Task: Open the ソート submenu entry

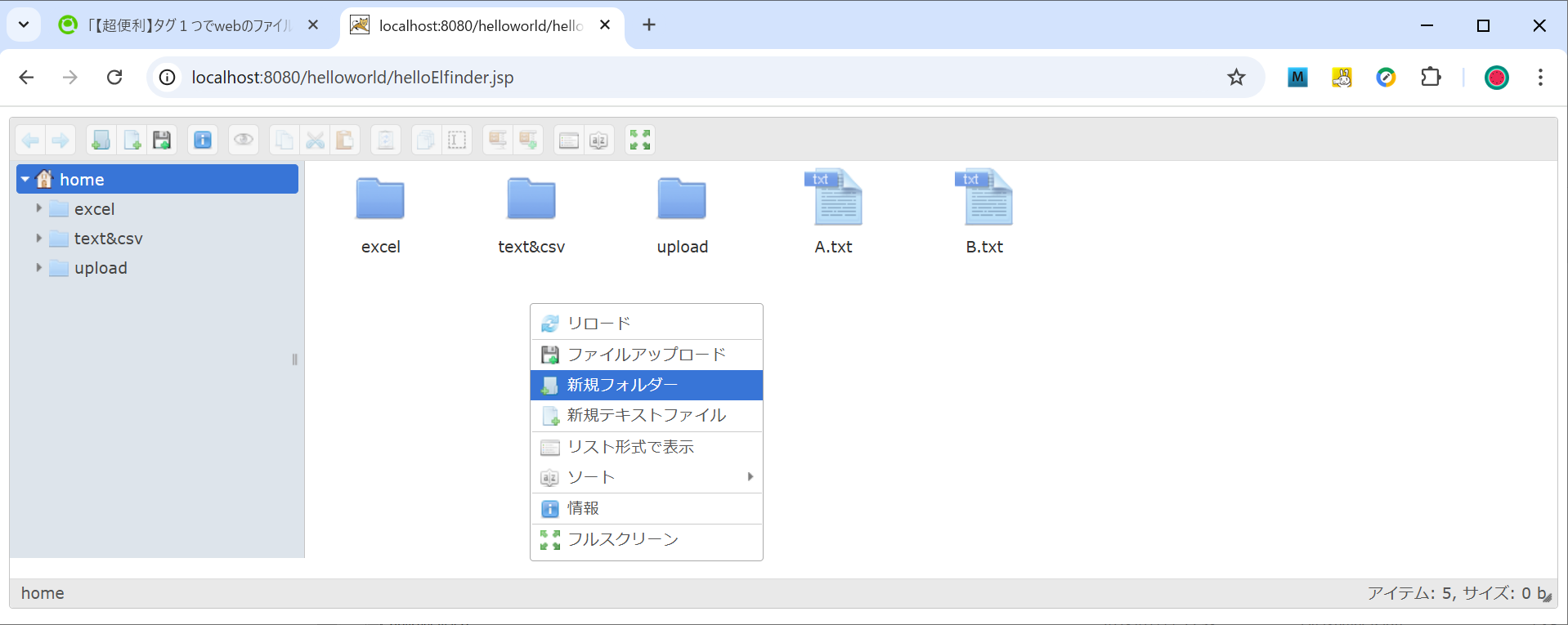Action: pos(647,477)
